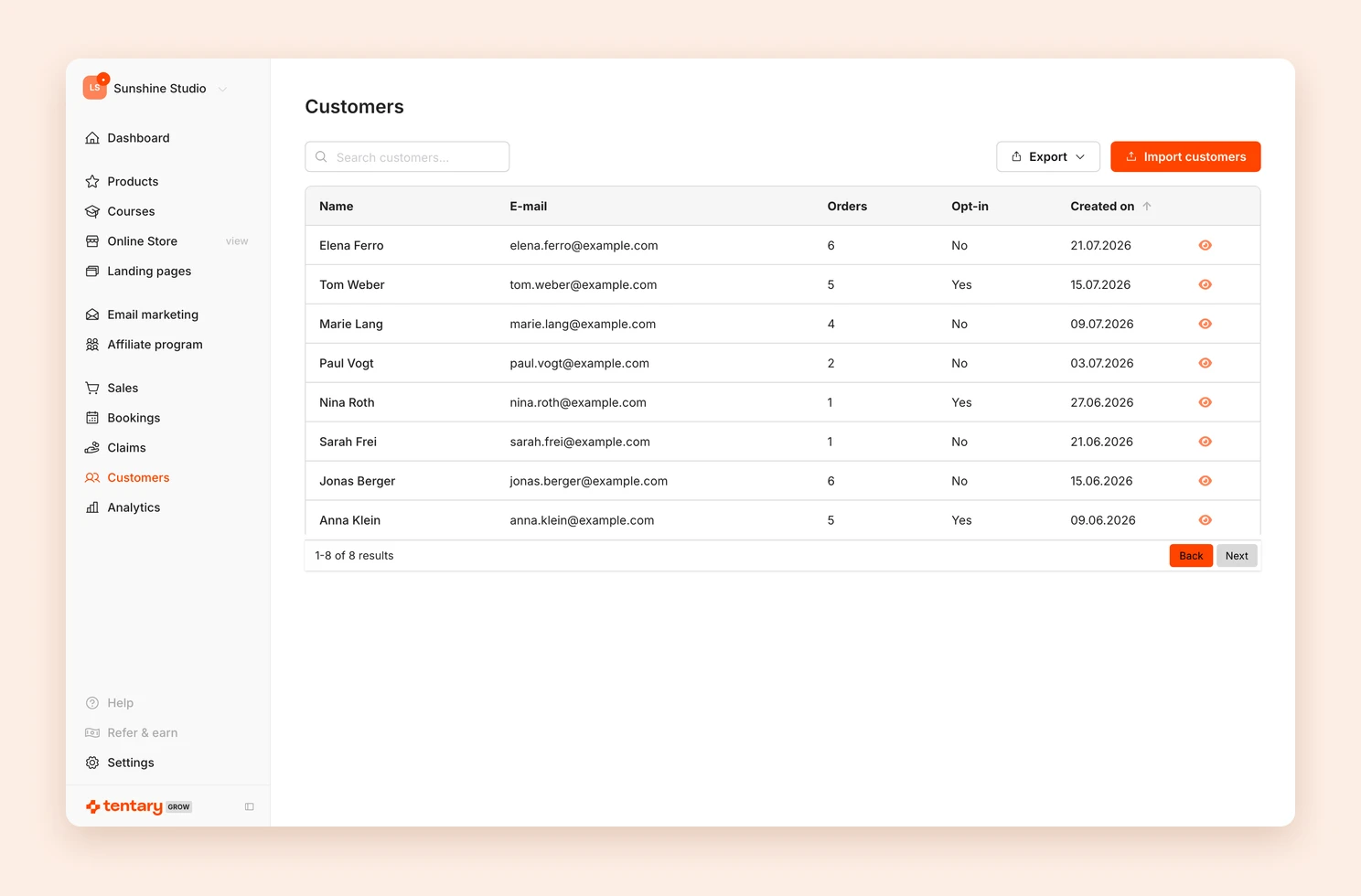Click the elena.ferro@example.com email
This screenshot has height=896, width=1361.
pos(584,245)
